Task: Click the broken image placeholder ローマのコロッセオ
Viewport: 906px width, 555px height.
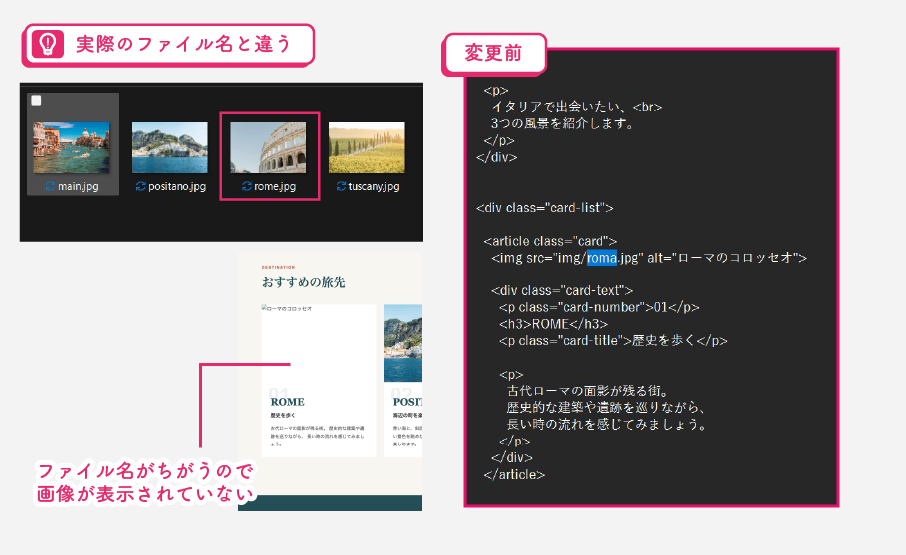Action: [287, 308]
